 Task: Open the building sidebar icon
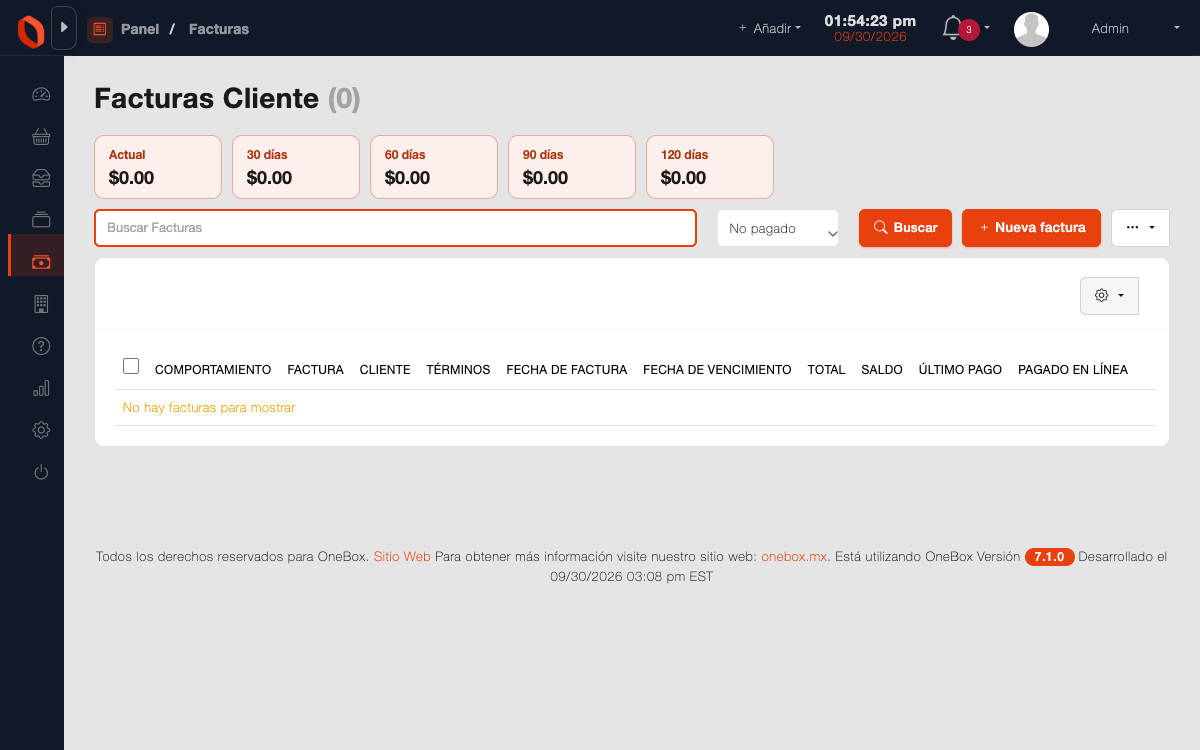pyautogui.click(x=41, y=304)
